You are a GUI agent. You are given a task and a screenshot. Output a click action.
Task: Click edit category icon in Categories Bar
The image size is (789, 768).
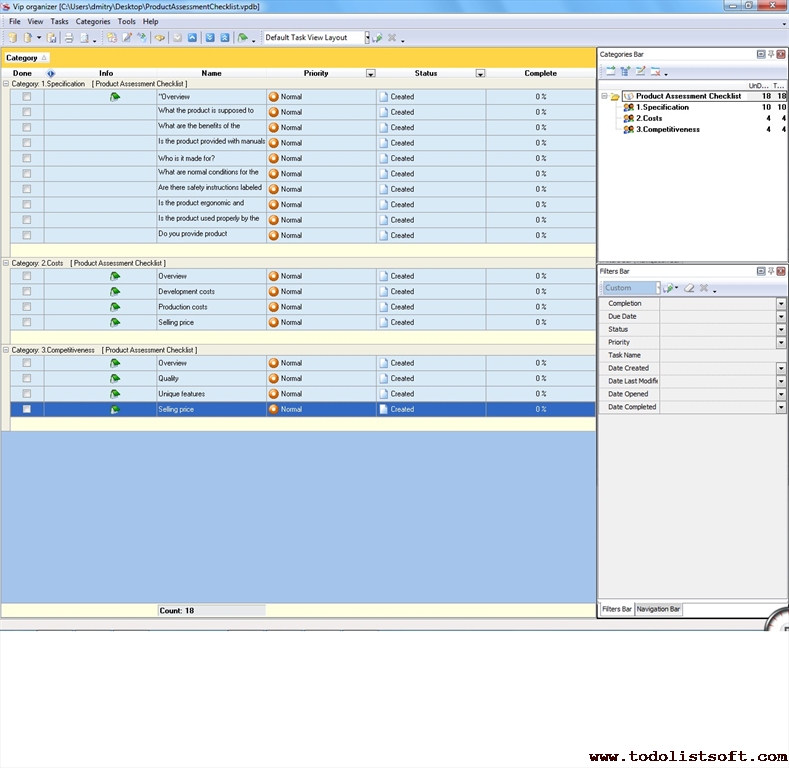pyautogui.click(x=641, y=72)
